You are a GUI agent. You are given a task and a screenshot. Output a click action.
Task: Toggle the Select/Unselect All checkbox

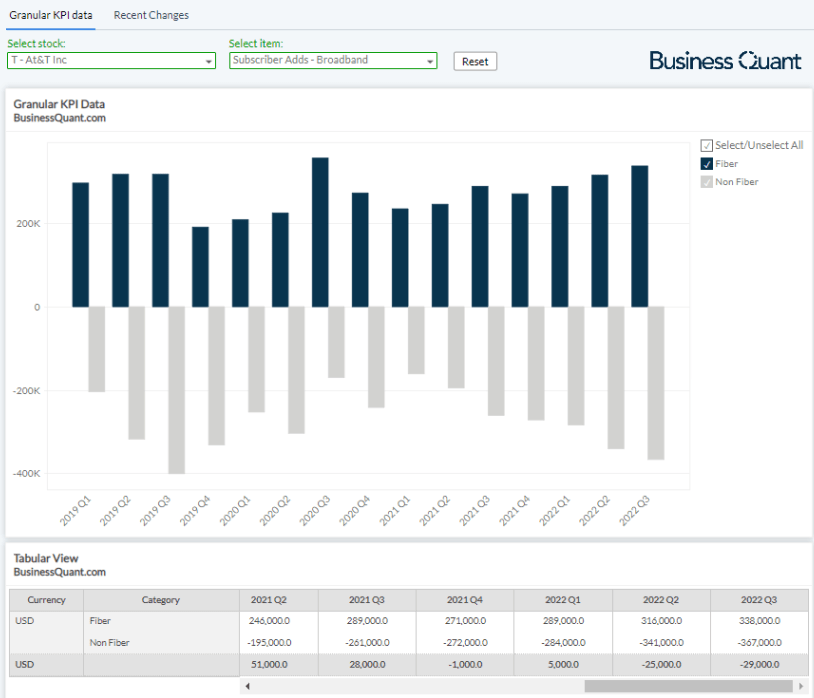(x=707, y=145)
